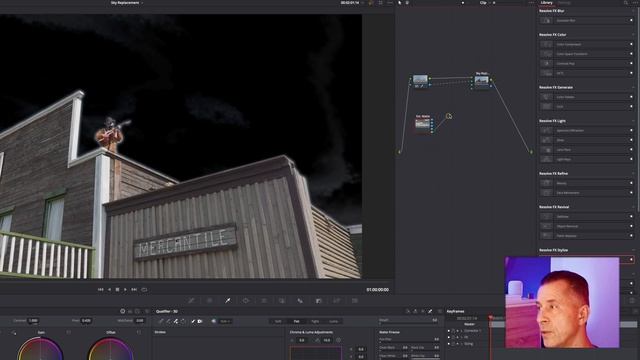Image resolution: width=640 pixels, height=360 pixels.
Task: Toggle favorite star for Color Space Transform
Action: (631, 53)
